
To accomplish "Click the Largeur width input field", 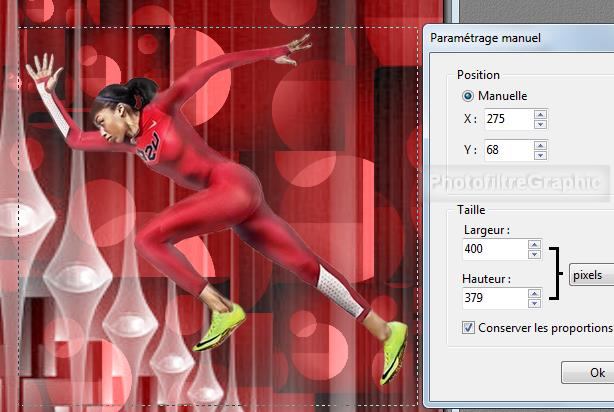I will coord(495,249).
